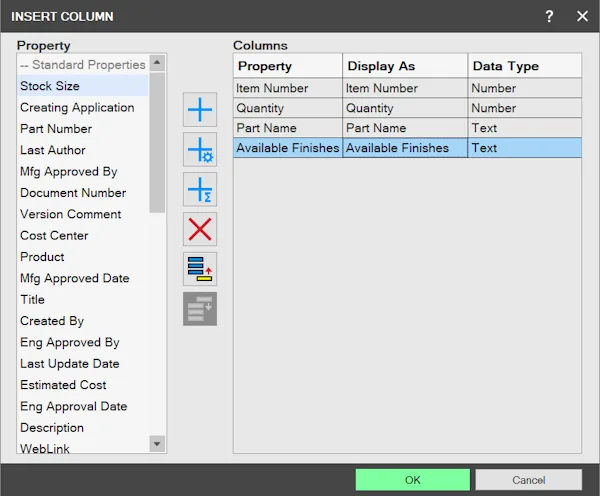Viewport: 600px width, 496px height.
Task: Select Available Finishes in Property column
Action: coord(288,148)
